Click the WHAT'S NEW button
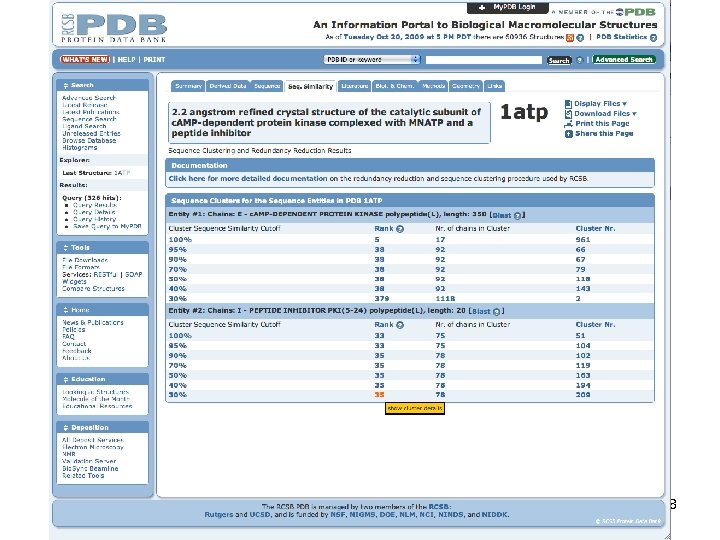 click(x=85, y=60)
